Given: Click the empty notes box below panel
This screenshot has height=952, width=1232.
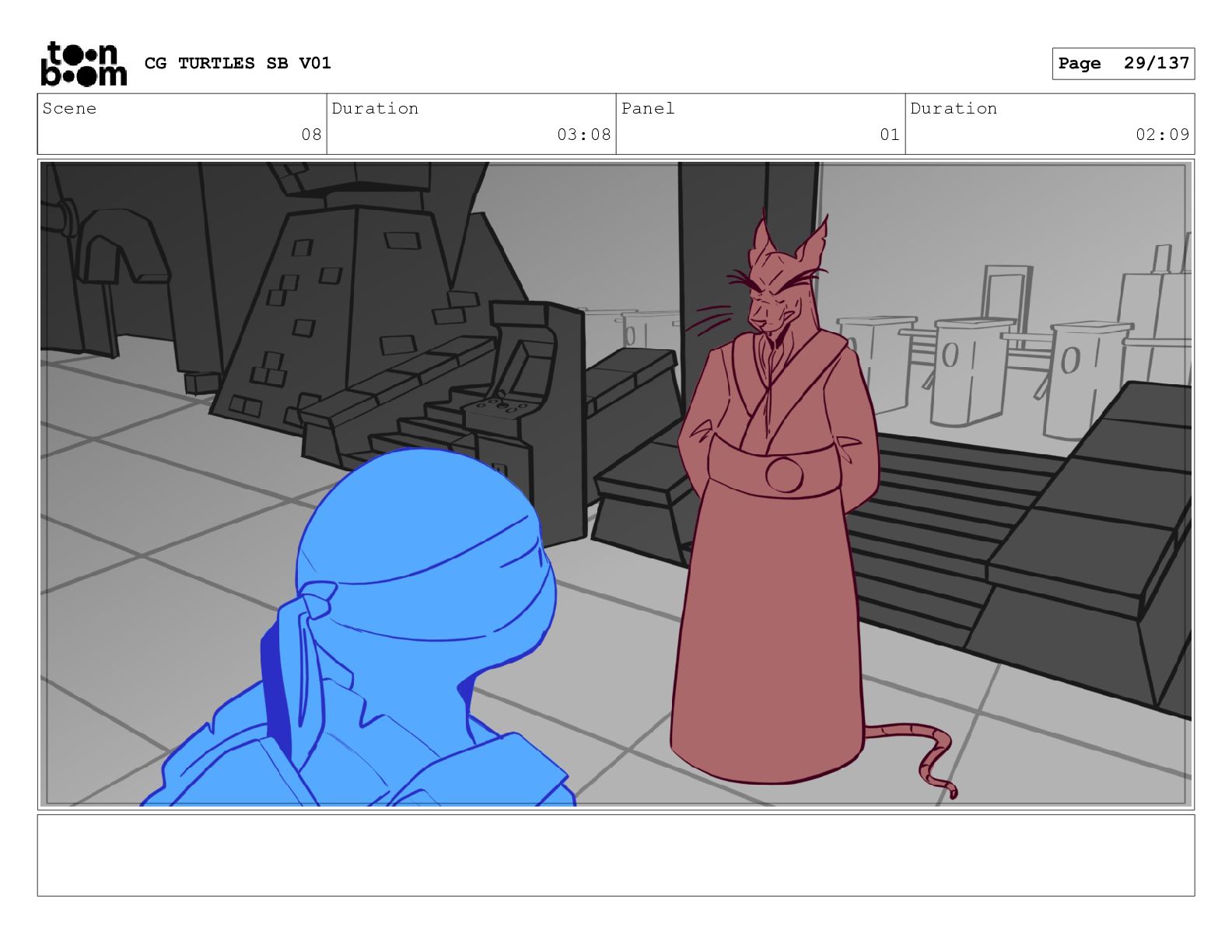Looking at the screenshot, I should pos(616,855).
